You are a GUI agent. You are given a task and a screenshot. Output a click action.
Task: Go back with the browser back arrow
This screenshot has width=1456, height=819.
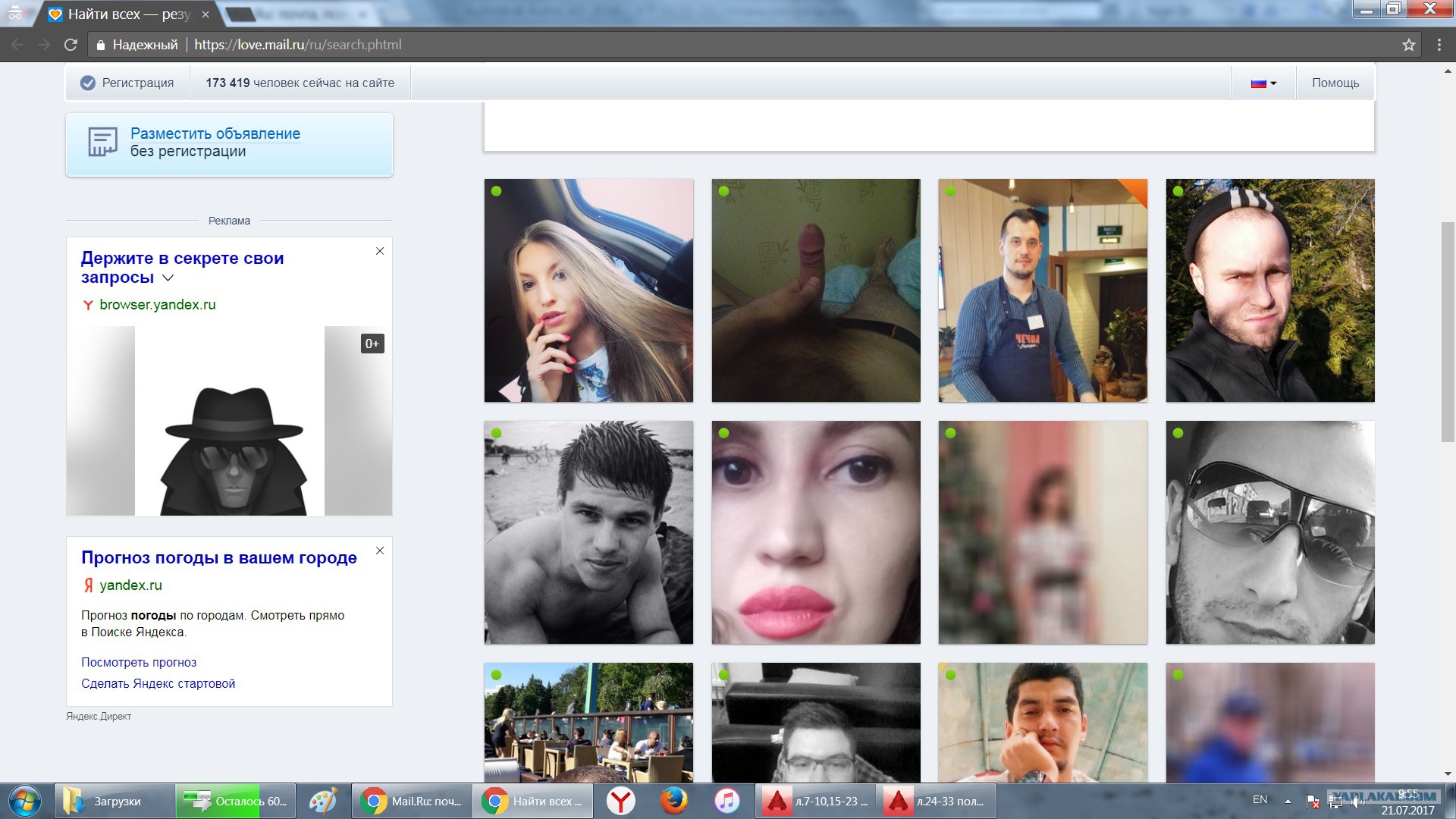click(17, 45)
